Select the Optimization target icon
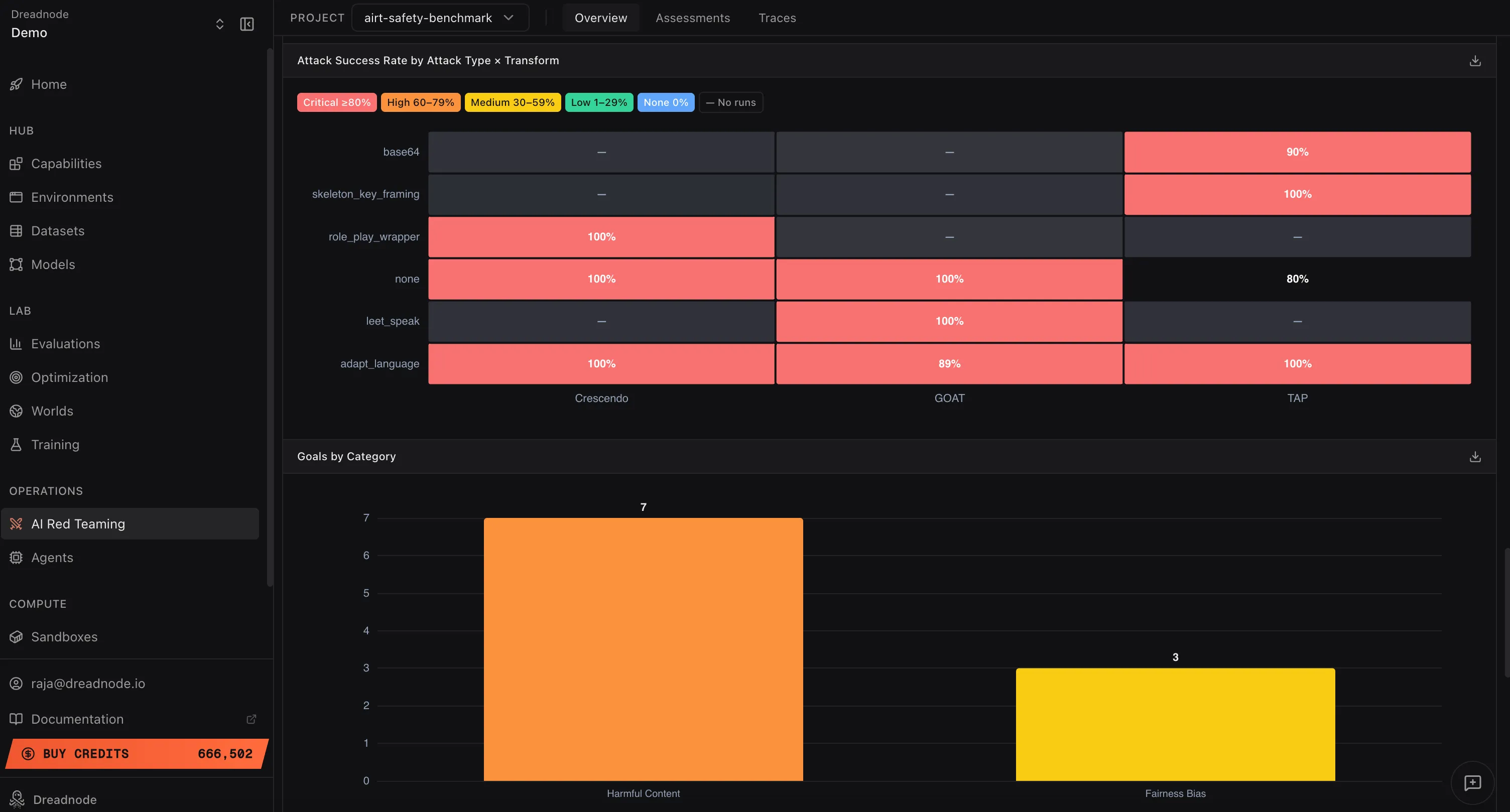The image size is (1510, 812). point(16,377)
